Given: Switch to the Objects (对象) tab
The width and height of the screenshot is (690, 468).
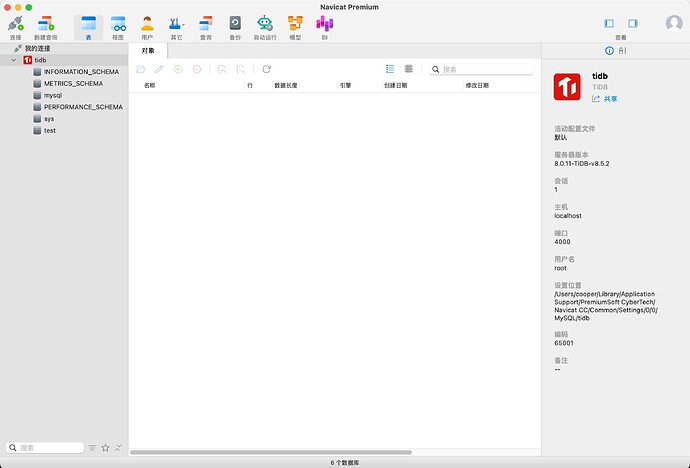Looking at the screenshot, I should (x=148, y=51).
